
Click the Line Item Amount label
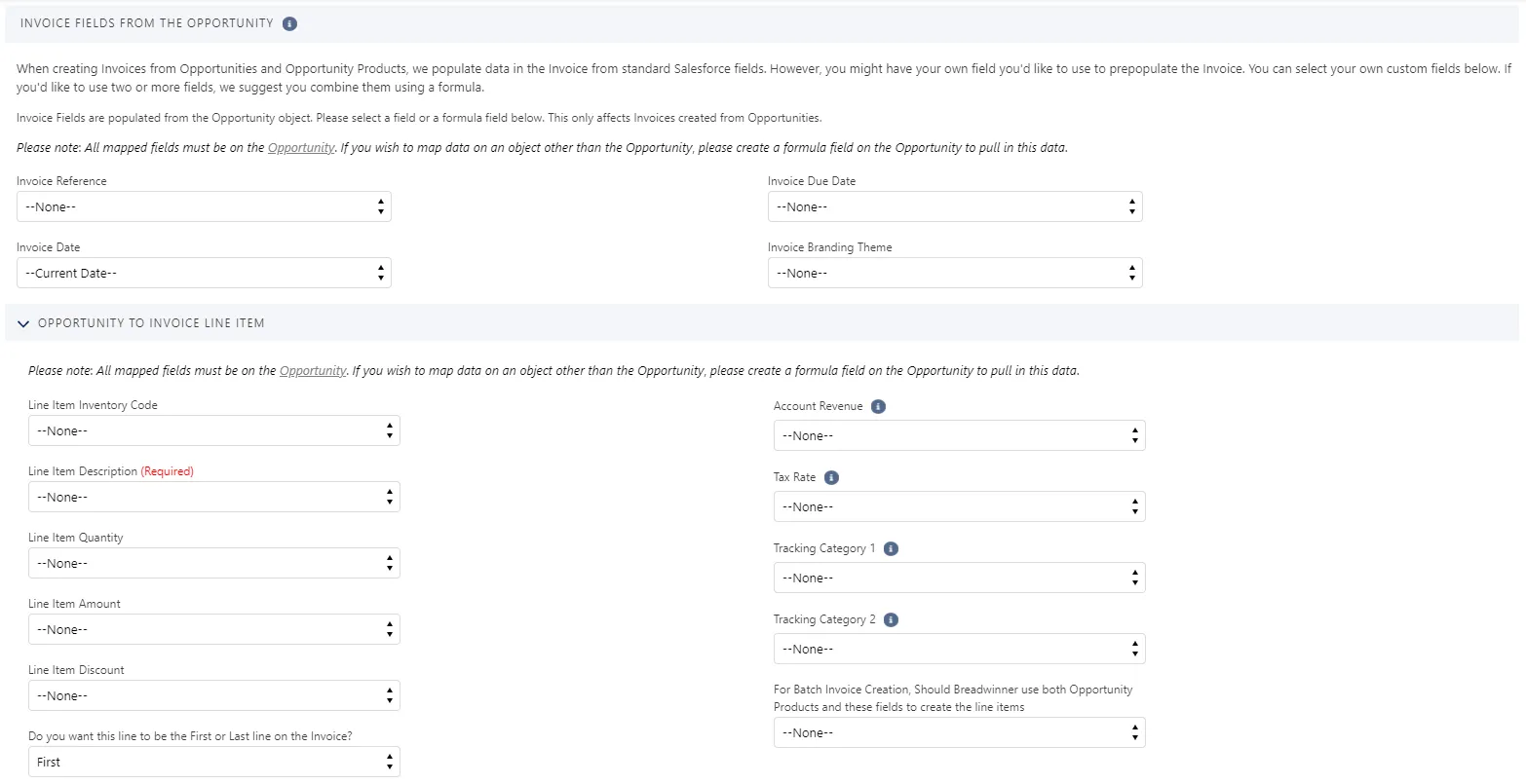(74, 604)
